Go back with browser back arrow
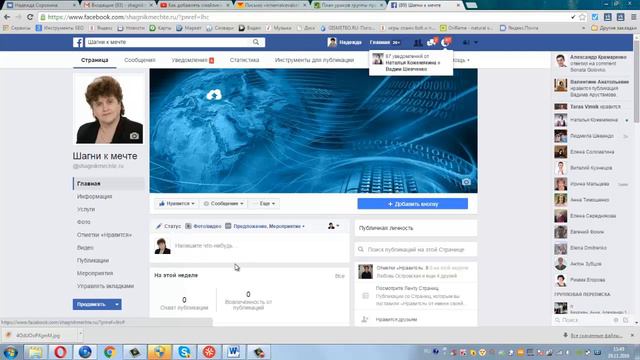The height and width of the screenshot is (360, 640). point(7,17)
